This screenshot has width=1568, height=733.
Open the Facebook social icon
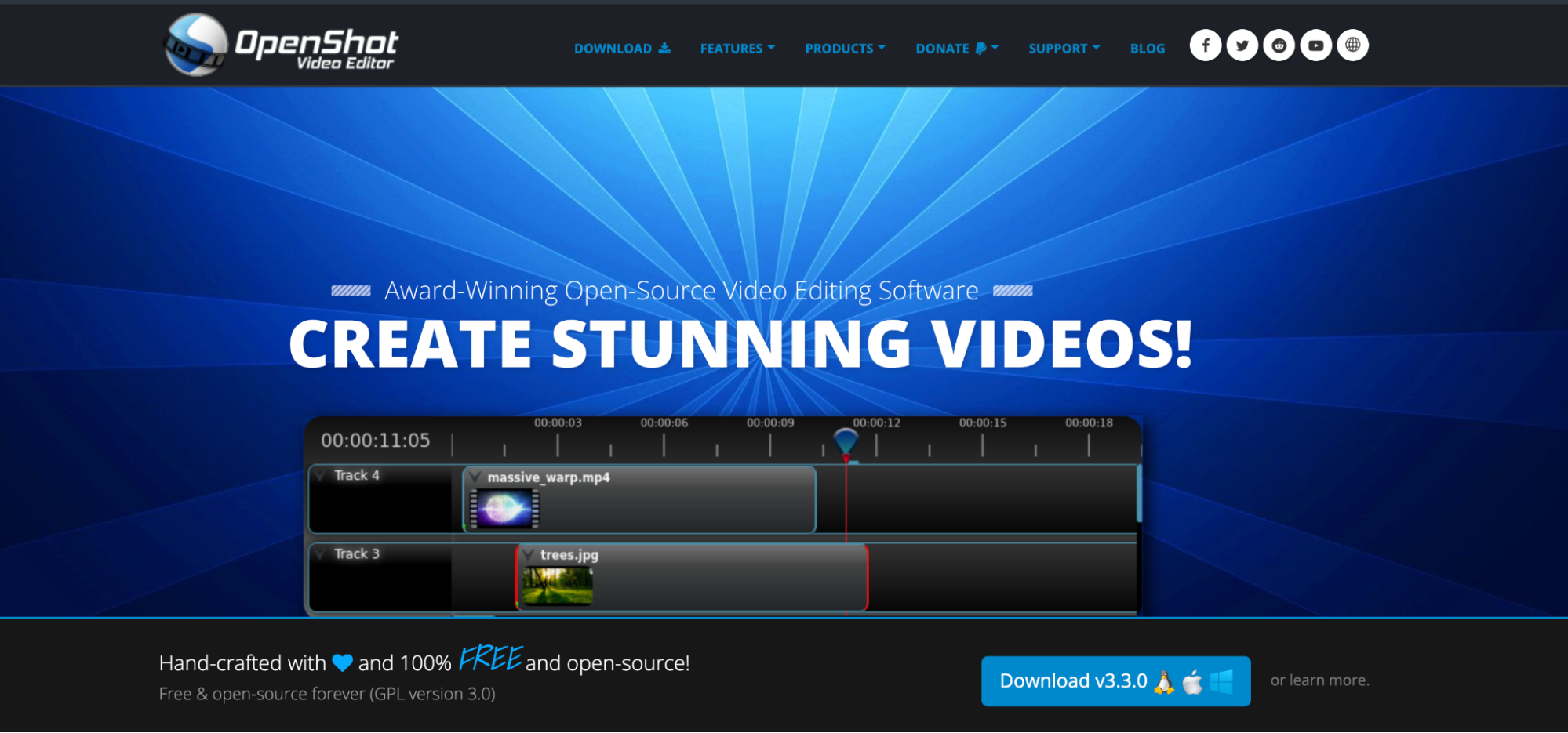tap(1206, 45)
